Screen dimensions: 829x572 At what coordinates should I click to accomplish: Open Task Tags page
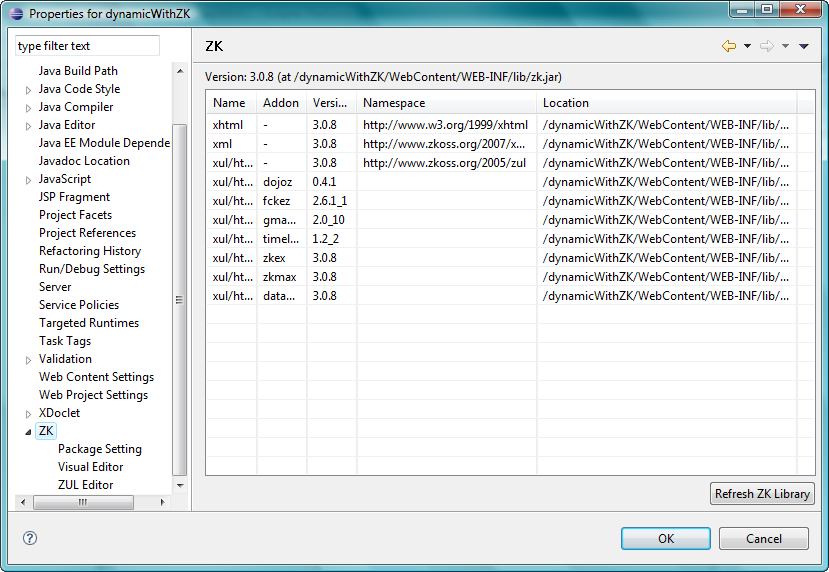point(65,340)
